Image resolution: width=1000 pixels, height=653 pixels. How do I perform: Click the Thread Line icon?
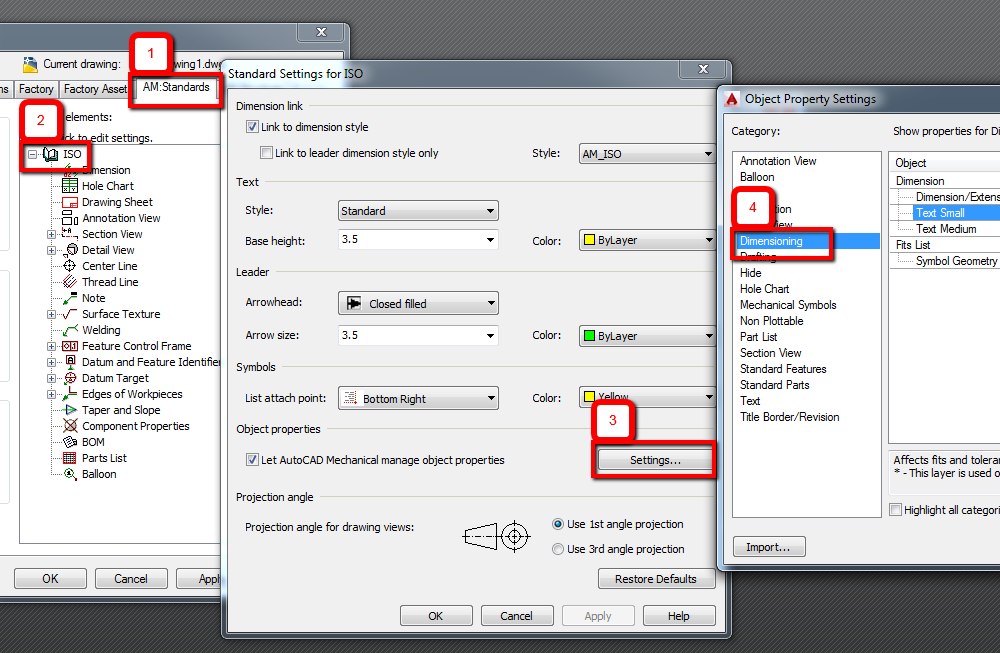70,282
